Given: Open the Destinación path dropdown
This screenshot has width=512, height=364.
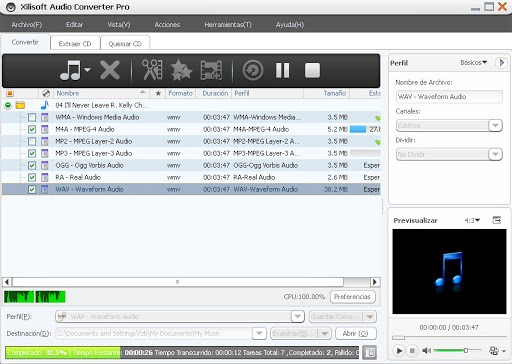Looking at the screenshot, I should 259,333.
